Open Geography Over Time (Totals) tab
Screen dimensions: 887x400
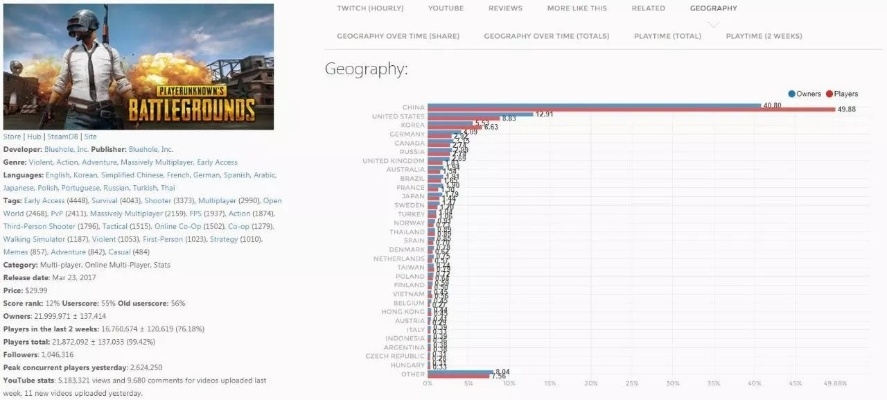546,36
